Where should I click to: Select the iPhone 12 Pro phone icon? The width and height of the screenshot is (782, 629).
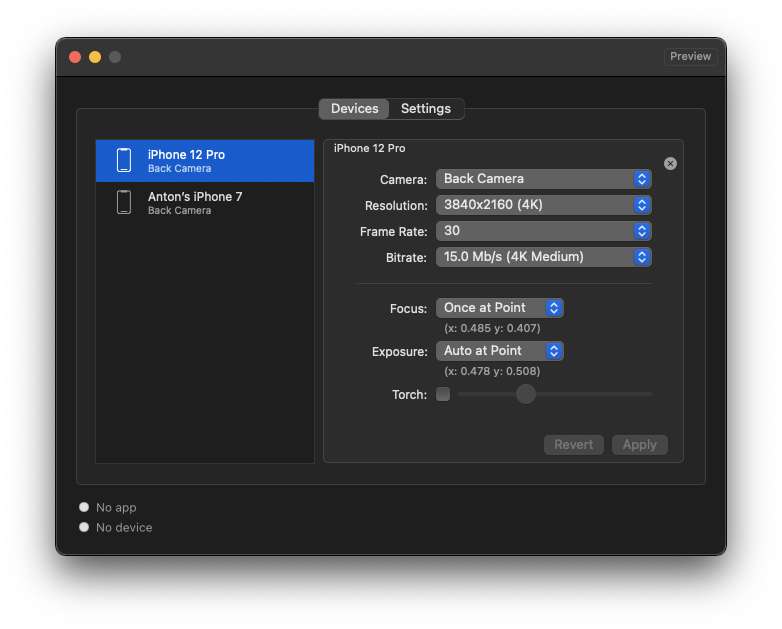(x=124, y=160)
